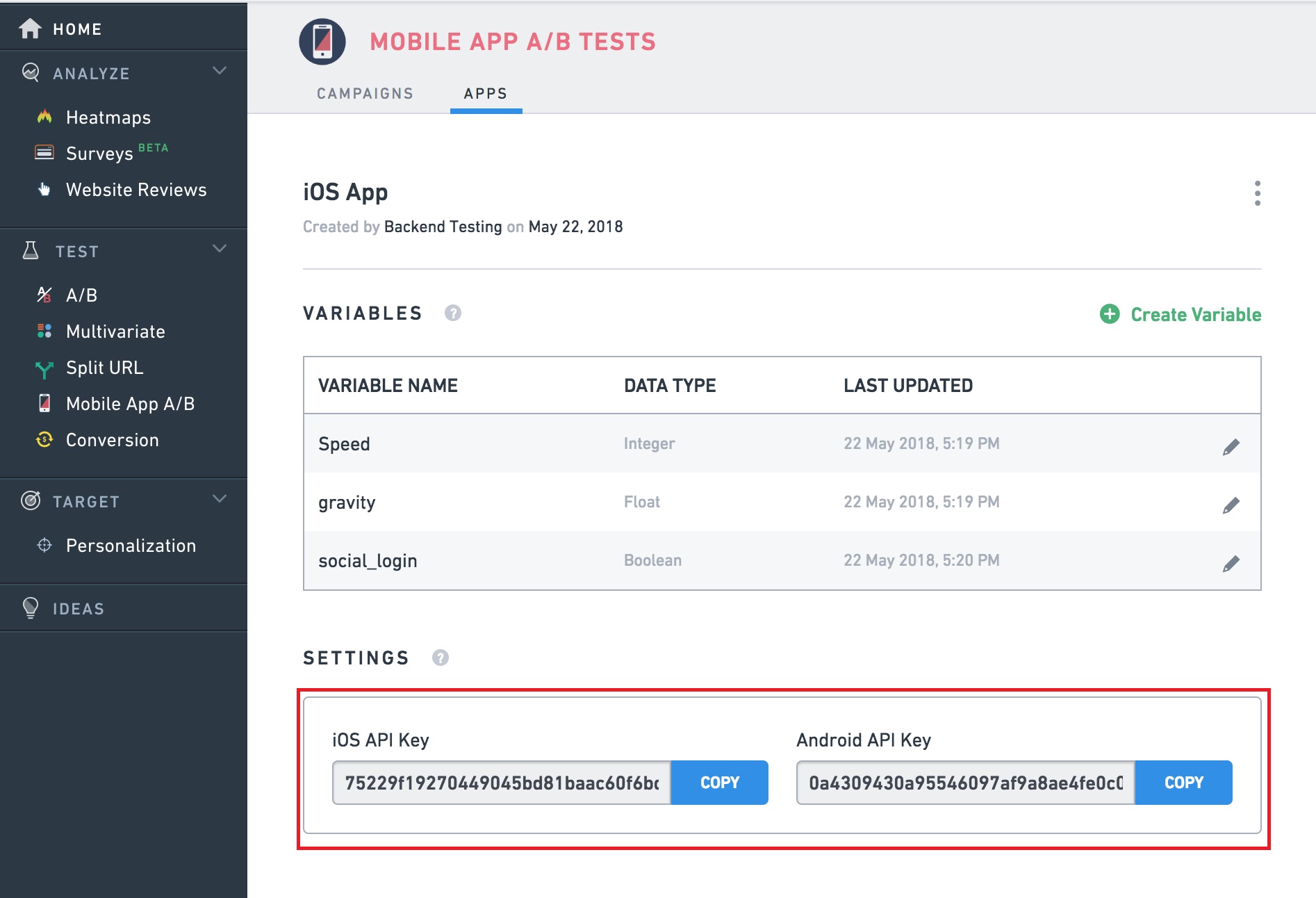Click the Android API Key field
1316x898 pixels.
coord(966,783)
